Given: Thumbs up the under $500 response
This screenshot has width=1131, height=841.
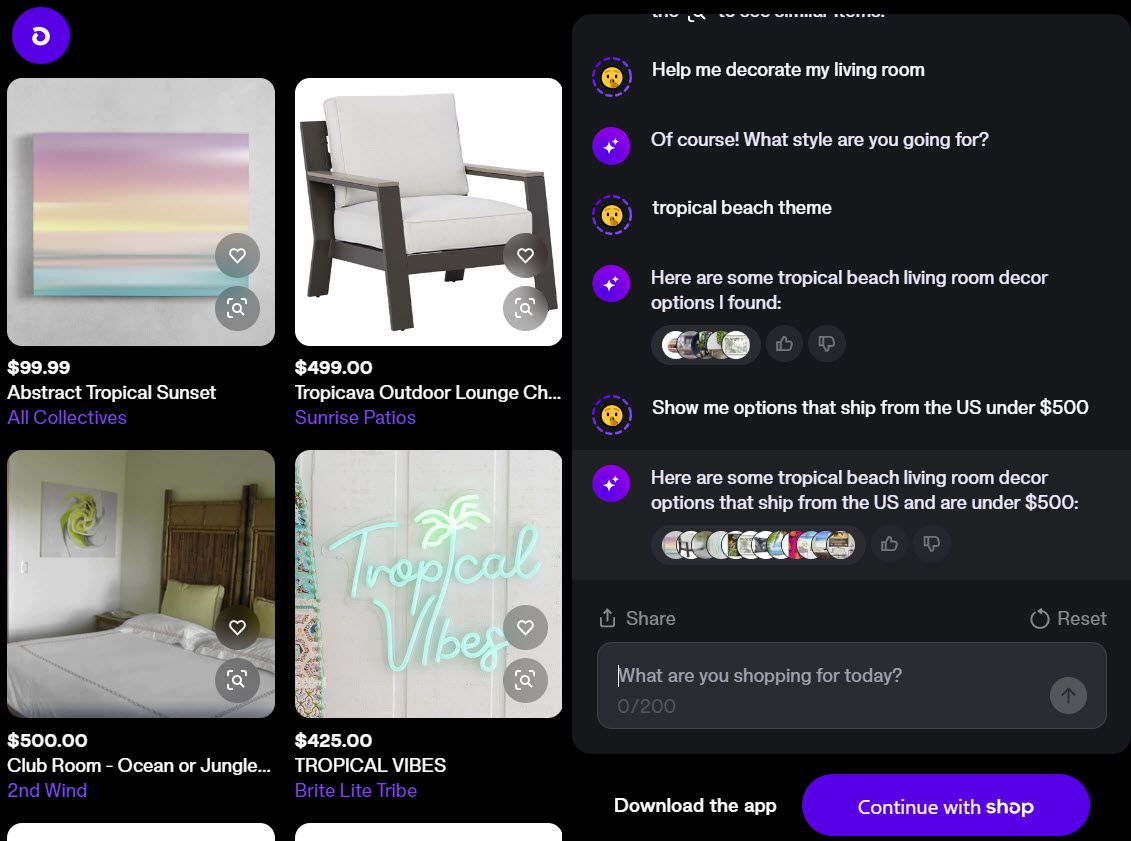Looking at the screenshot, I should click(x=889, y=544).
